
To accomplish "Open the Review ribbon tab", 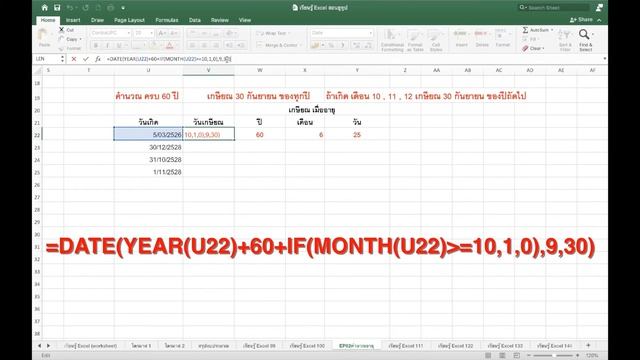I will click(x=220, y=20).
